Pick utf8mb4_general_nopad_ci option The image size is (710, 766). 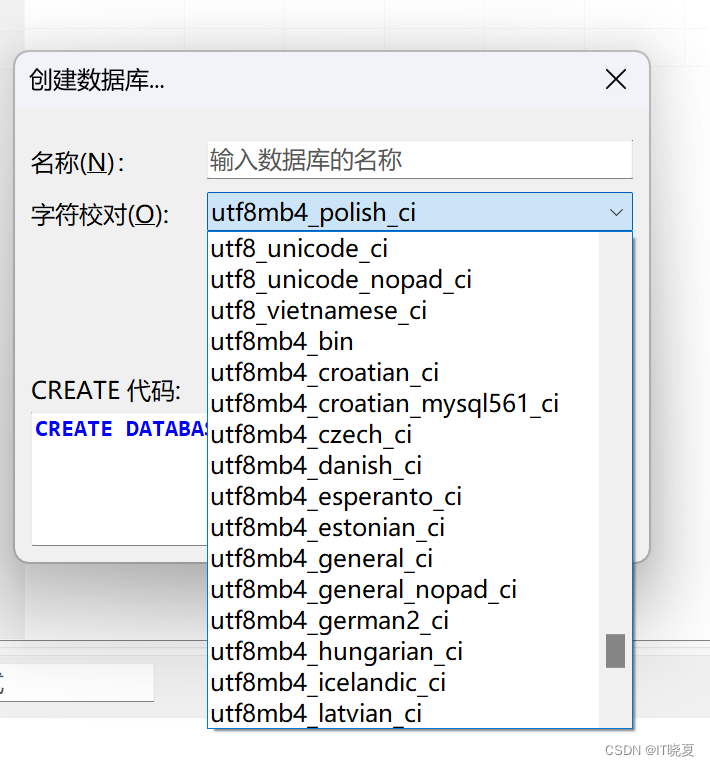click(x=404, y=590)
